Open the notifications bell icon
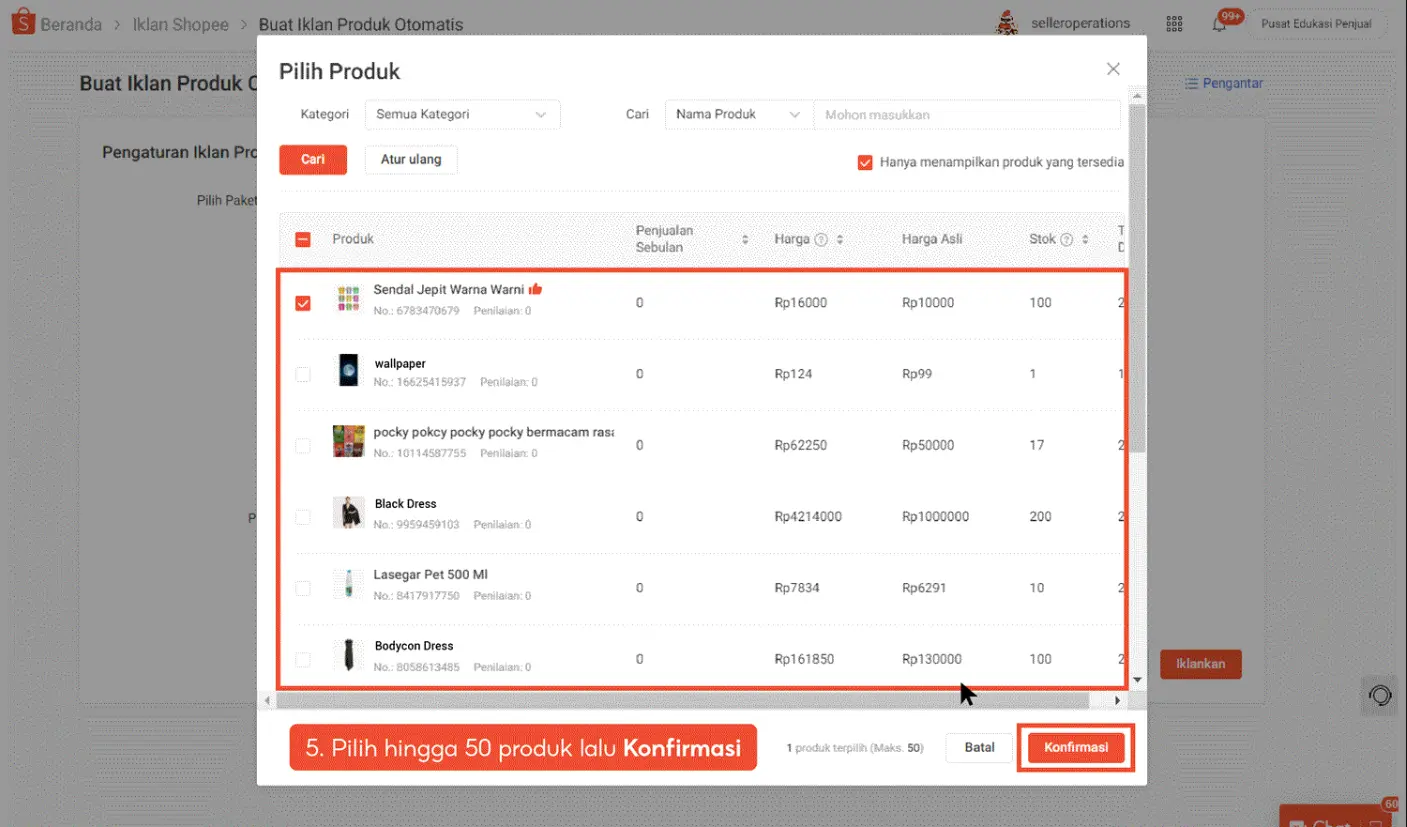 [x=1219, y=24]
